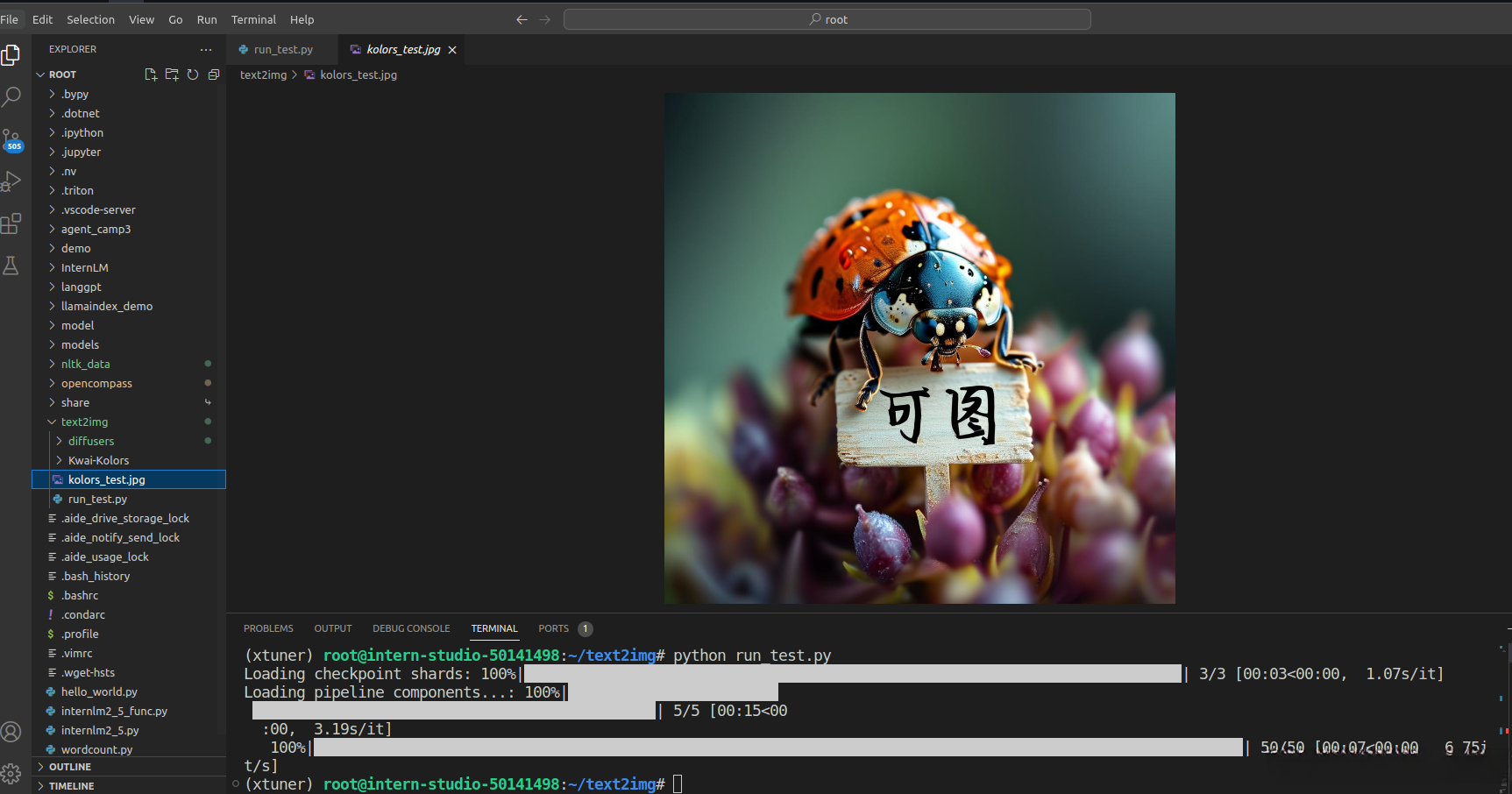Open the Manage gear settings icon
Image resolution: width=1512 pixels, height=794 pixels.
pyautogui.click(x=11, y=773)
